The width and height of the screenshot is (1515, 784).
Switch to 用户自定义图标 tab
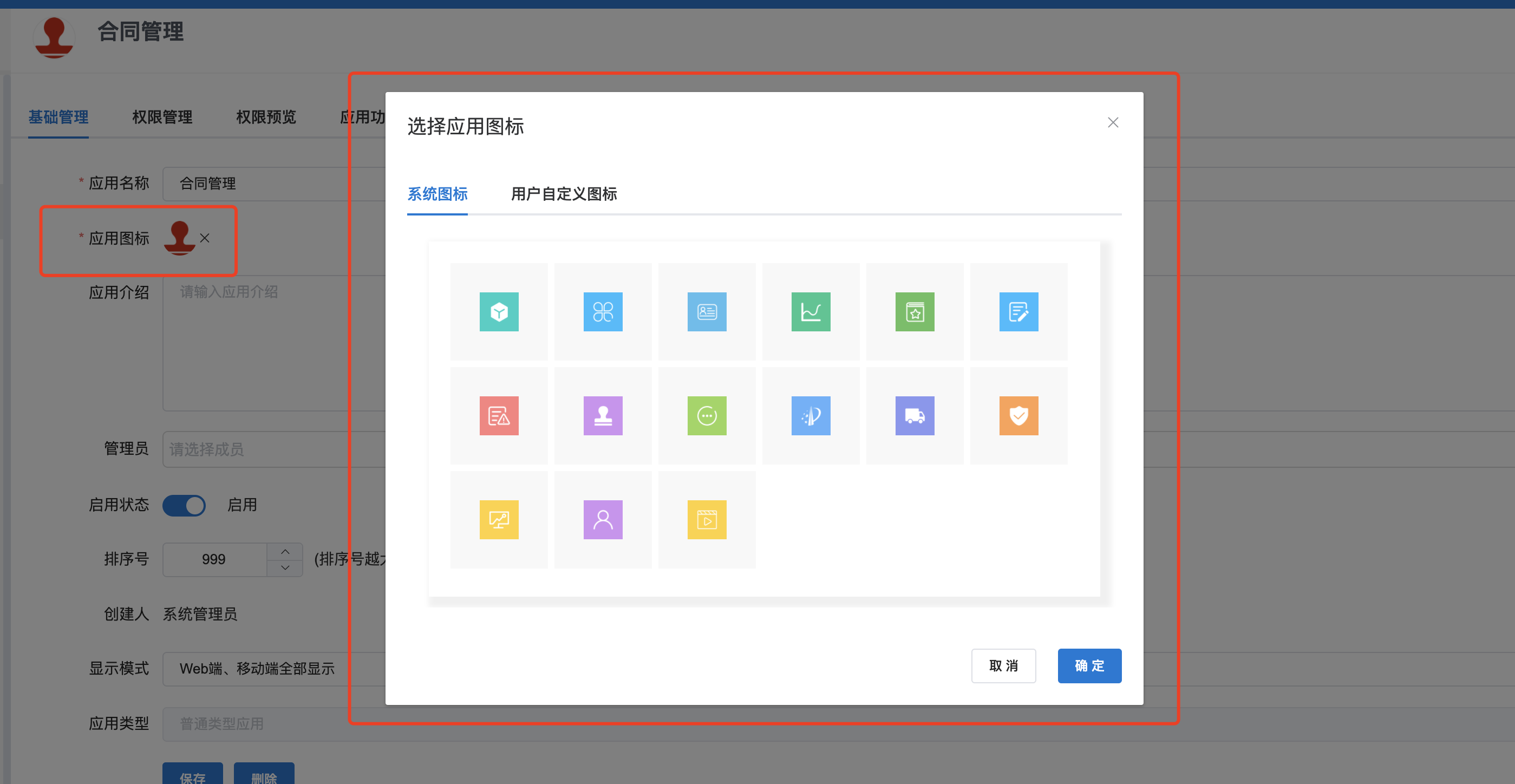click(564, 194)
